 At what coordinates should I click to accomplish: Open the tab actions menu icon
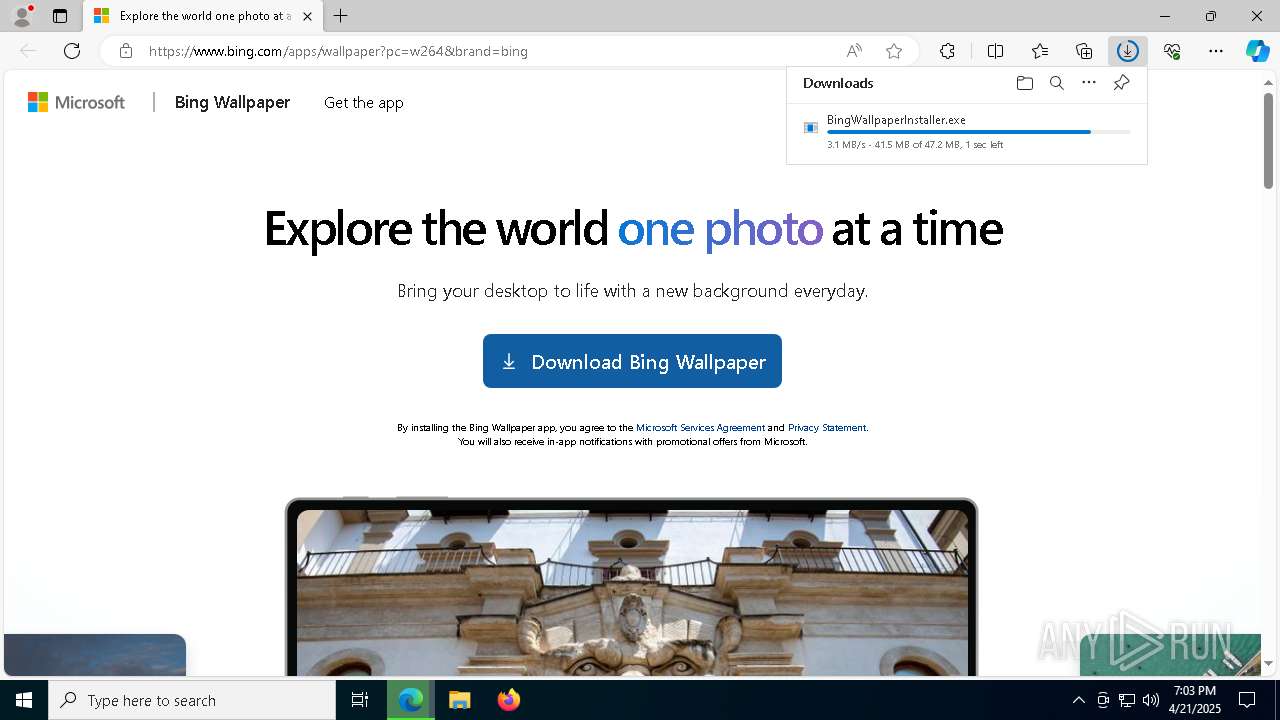pyautogui.click(x=60, y=16)
